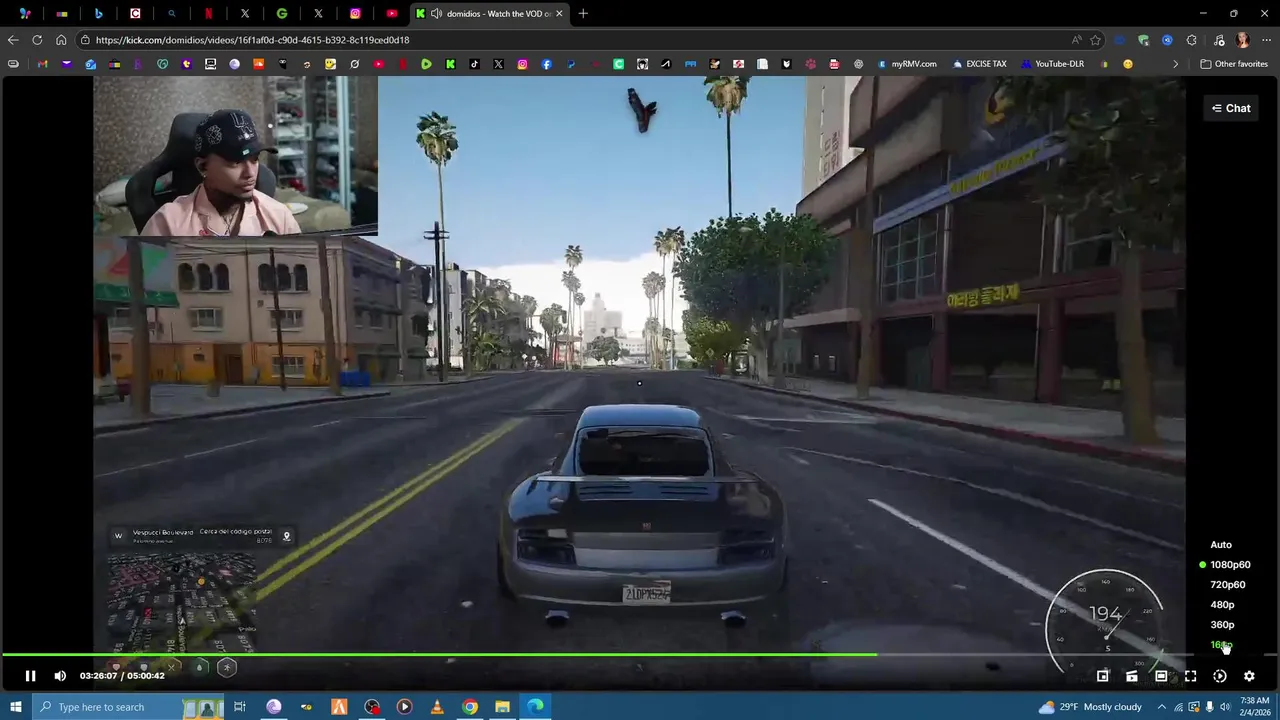Toggle theater mode in the player
Image resolution: width=1280 pixels, height=720 pixels.
(x=1161, y=676)
